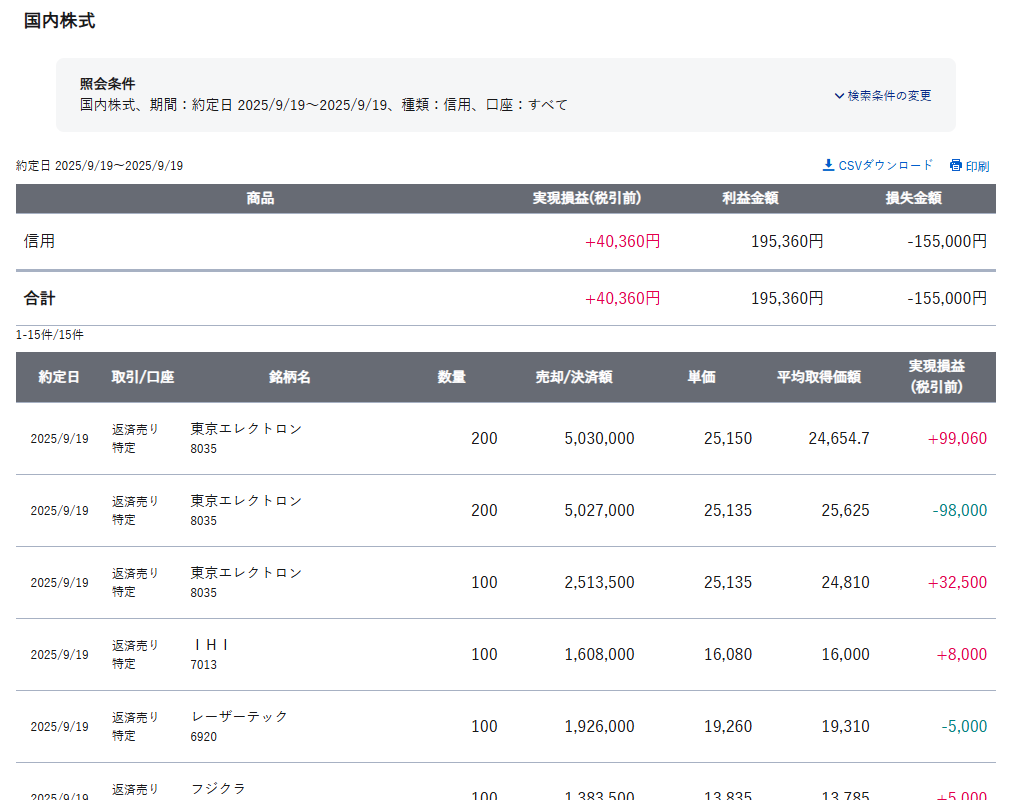The height and width of the screenshot is (800, 1018).
Task: Select 東京エレクトロン in the -98,000 row
Action: coord(246,501)
